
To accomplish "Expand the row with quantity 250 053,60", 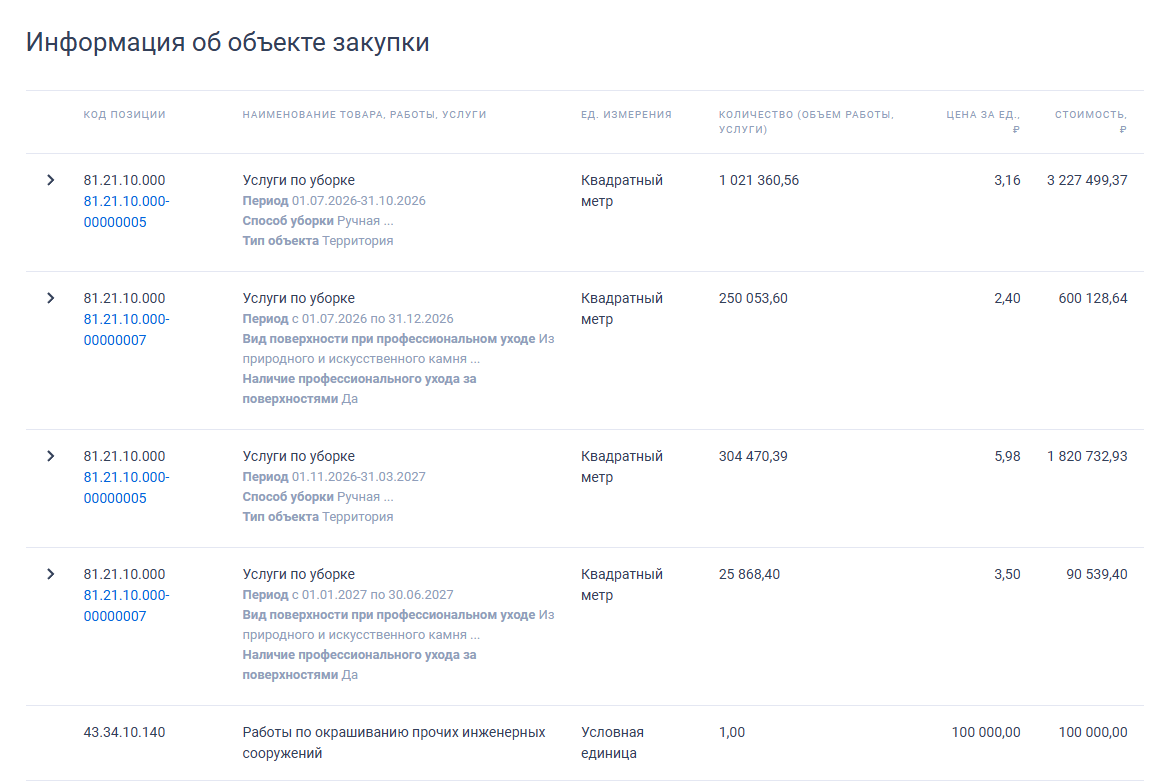I will point(50,298).
